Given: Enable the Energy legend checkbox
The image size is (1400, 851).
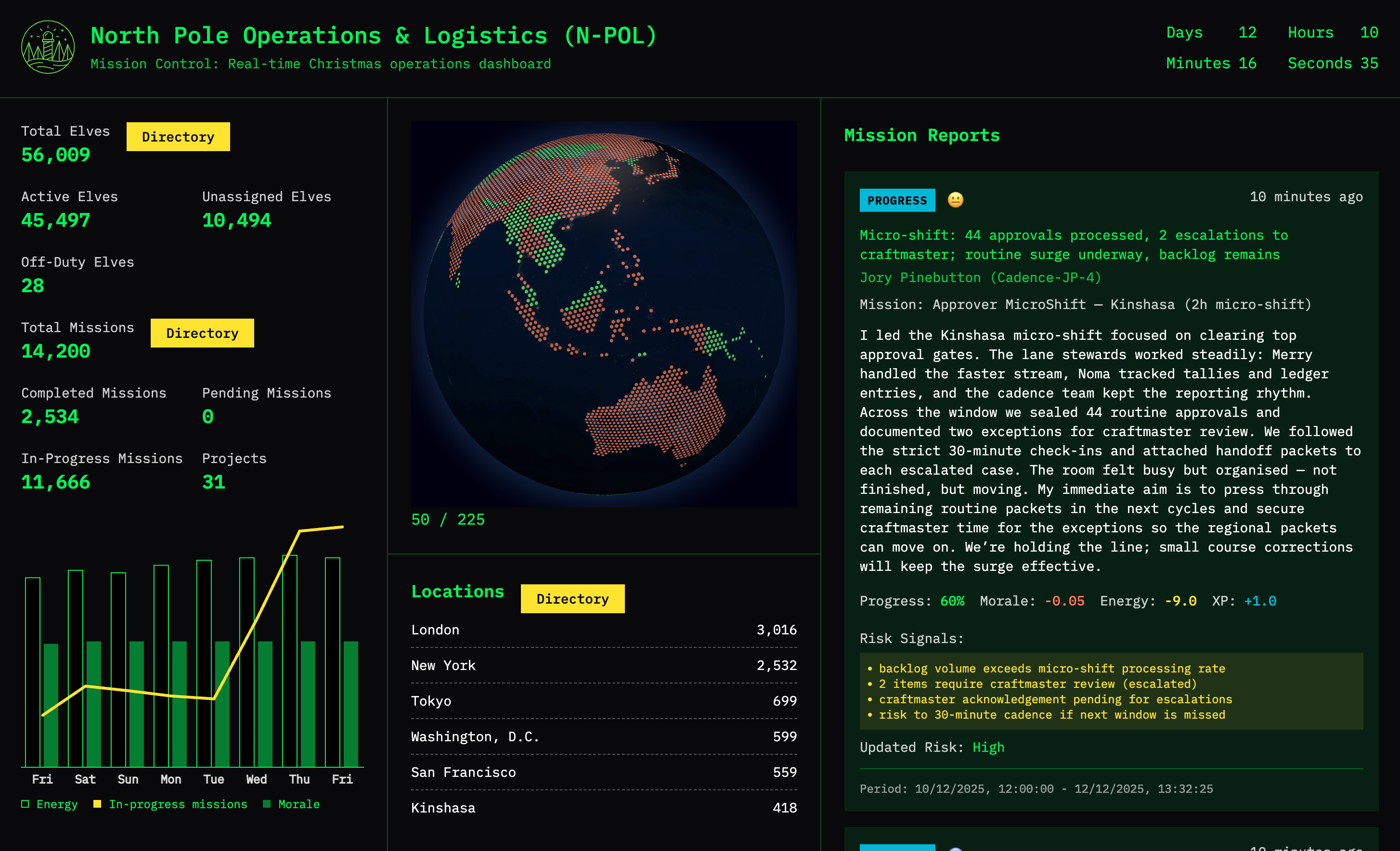Looking at the screenshot, I should (26, 804).
